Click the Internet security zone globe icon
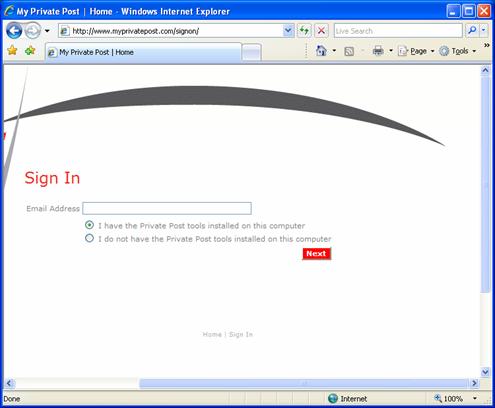This screenshot has height=408, width=495. (333, 398)
